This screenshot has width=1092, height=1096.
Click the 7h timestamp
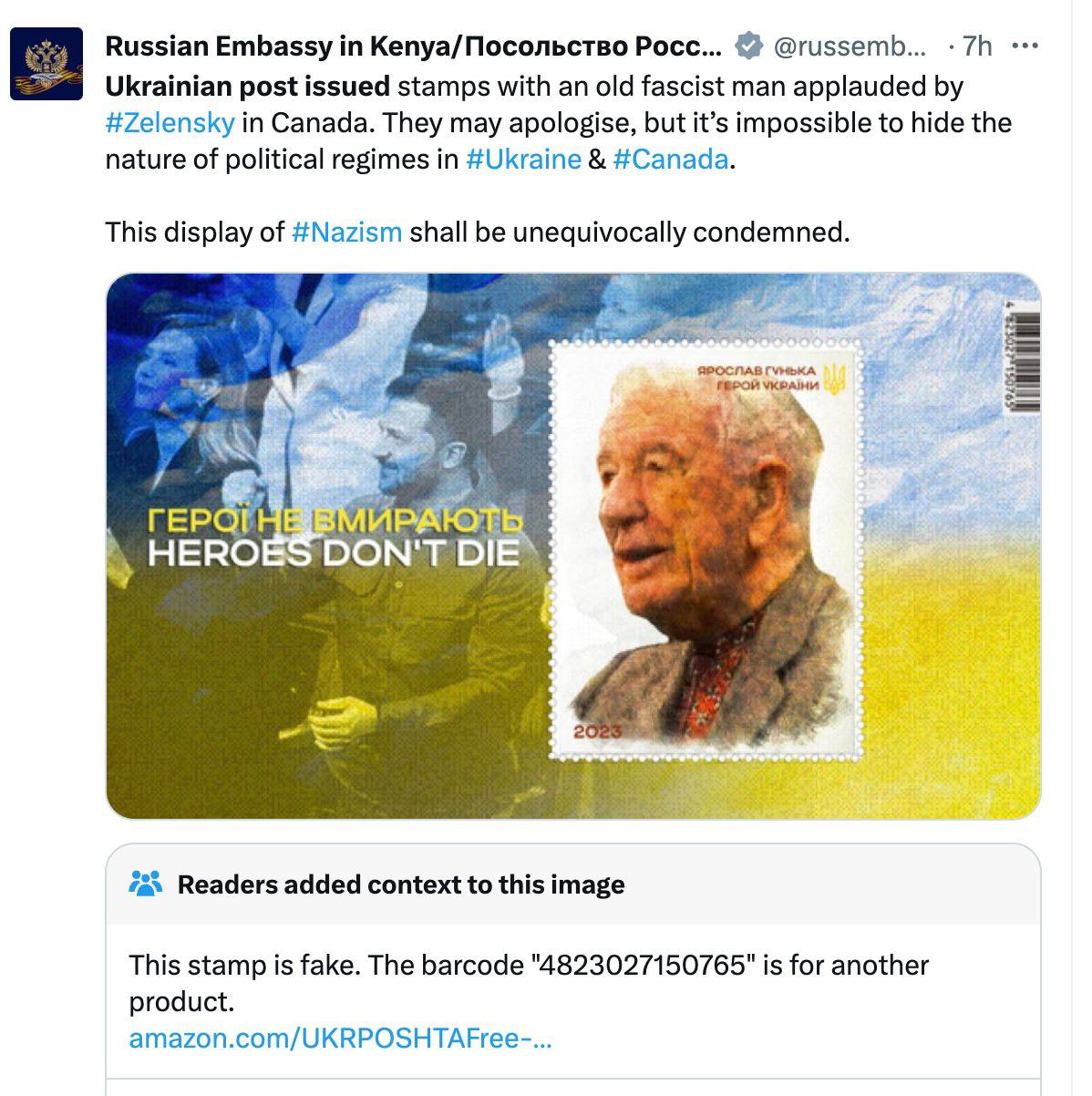(x=977, y=46)
